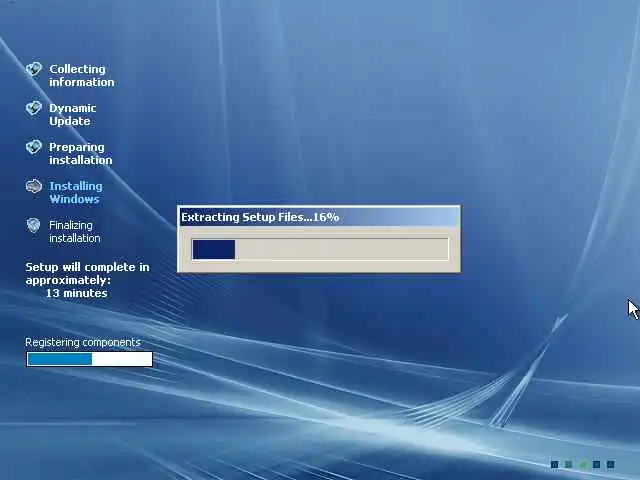The height and width of the screenshot is (480, 640).
Task: Click the 'Setup will complete in approximately' text
Action: 87,273
